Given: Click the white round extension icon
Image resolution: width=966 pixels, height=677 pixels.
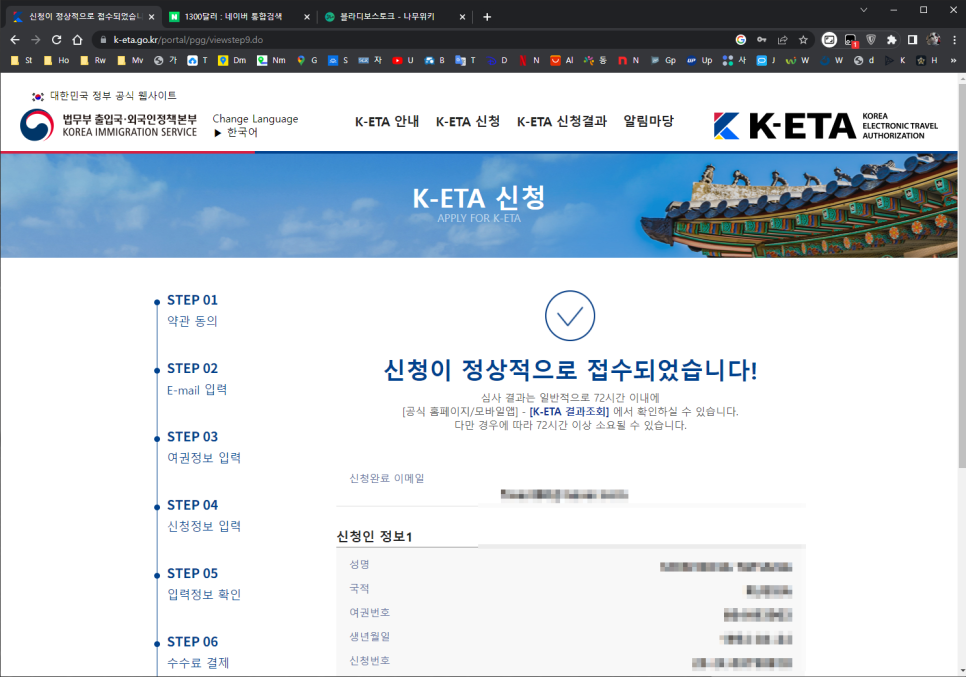Looking at the screenshot, I should (829, 39).
